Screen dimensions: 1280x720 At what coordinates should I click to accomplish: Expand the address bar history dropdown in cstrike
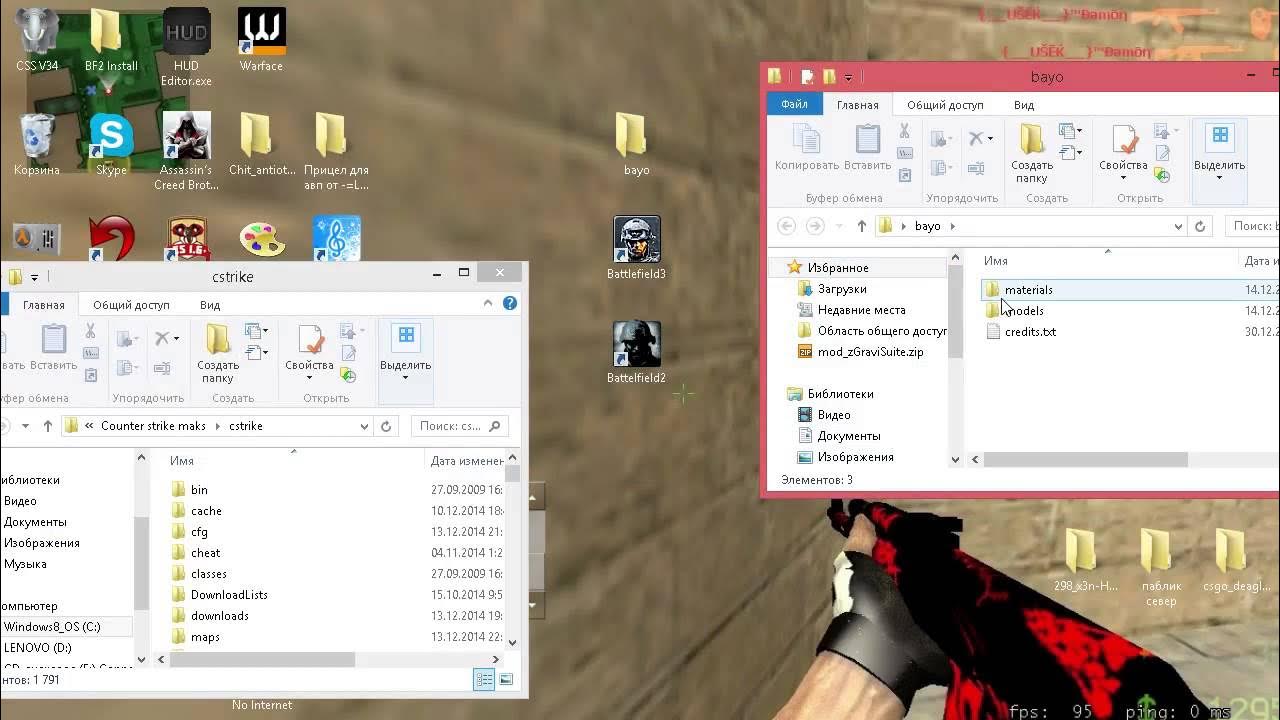click(x=364, y=426)
